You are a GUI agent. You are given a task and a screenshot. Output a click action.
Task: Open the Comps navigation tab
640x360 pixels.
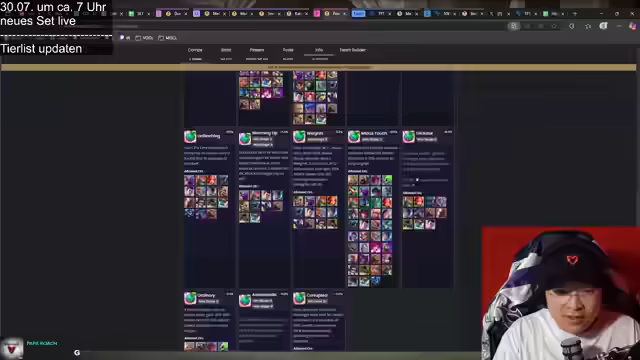195,50
